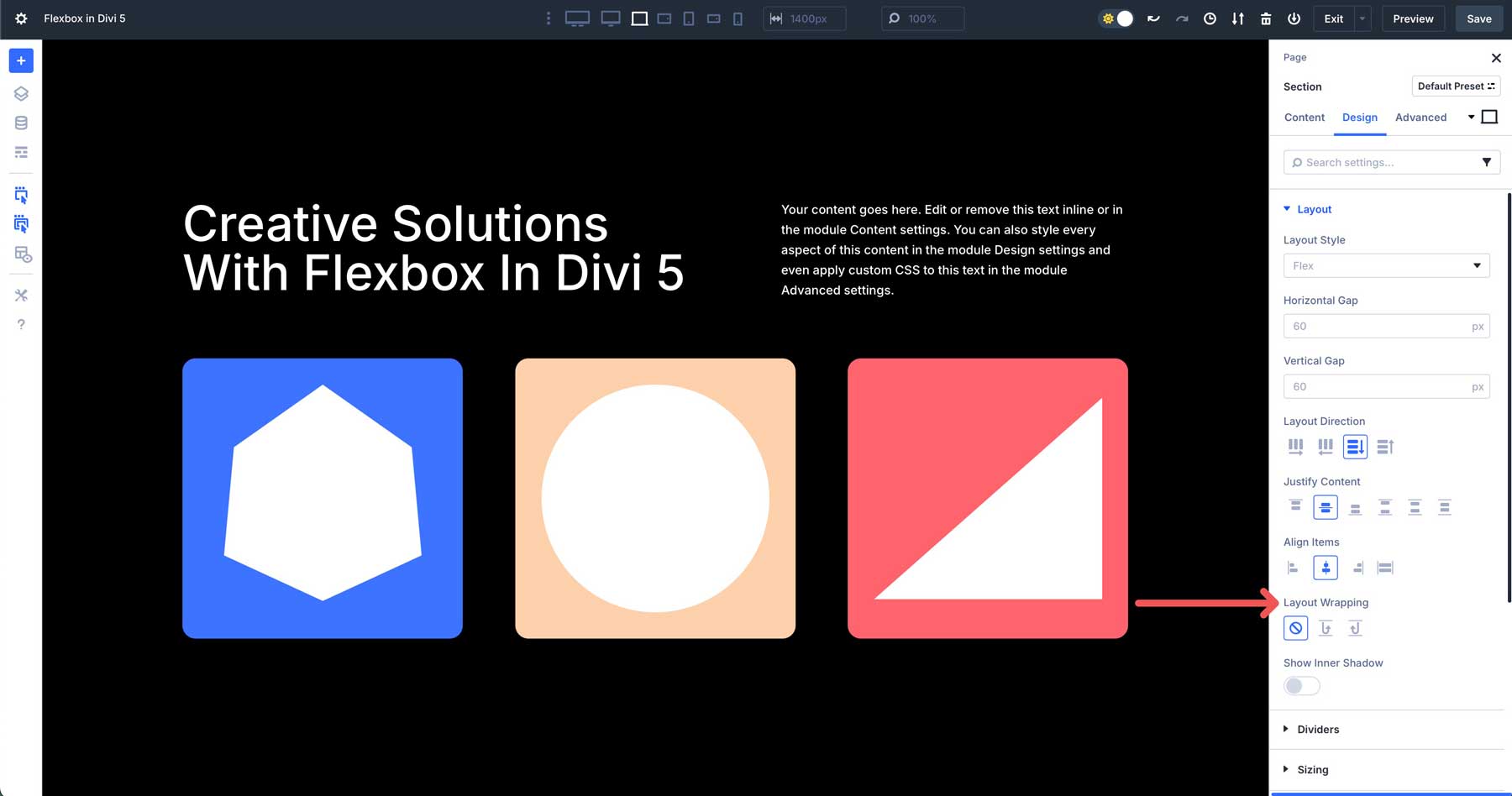Switch to the Advanced tab
The height and width of the screenshot is (796, 1512).
click(x=1420, y=118)
